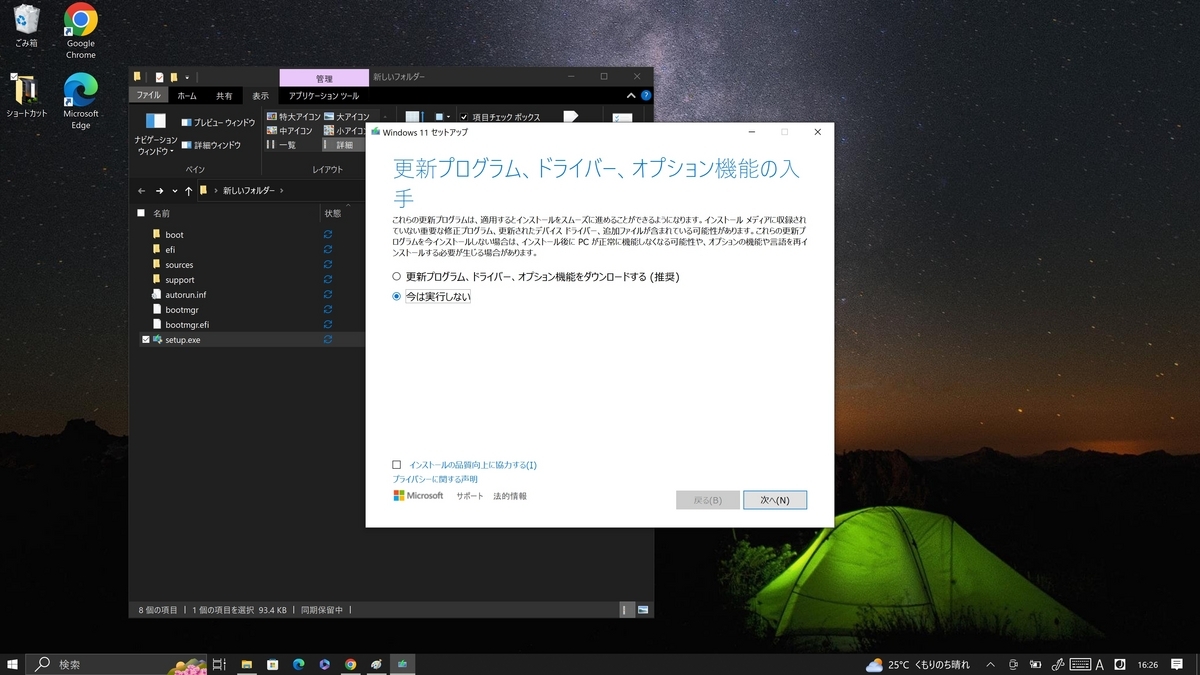
Task: Click the taskbar 検索 box
Action: (x=118, y=664)
